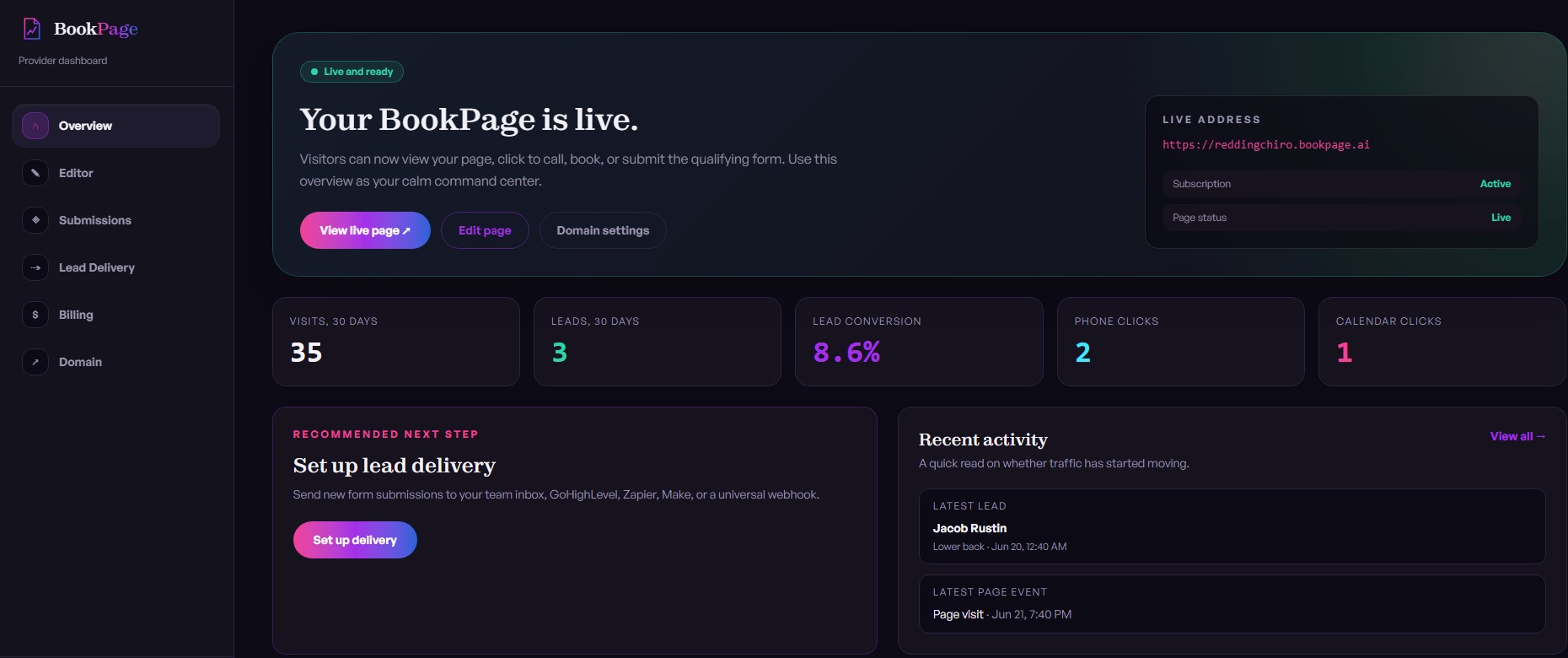Click the 'Set up lead delivery' heading

[395, 466]
